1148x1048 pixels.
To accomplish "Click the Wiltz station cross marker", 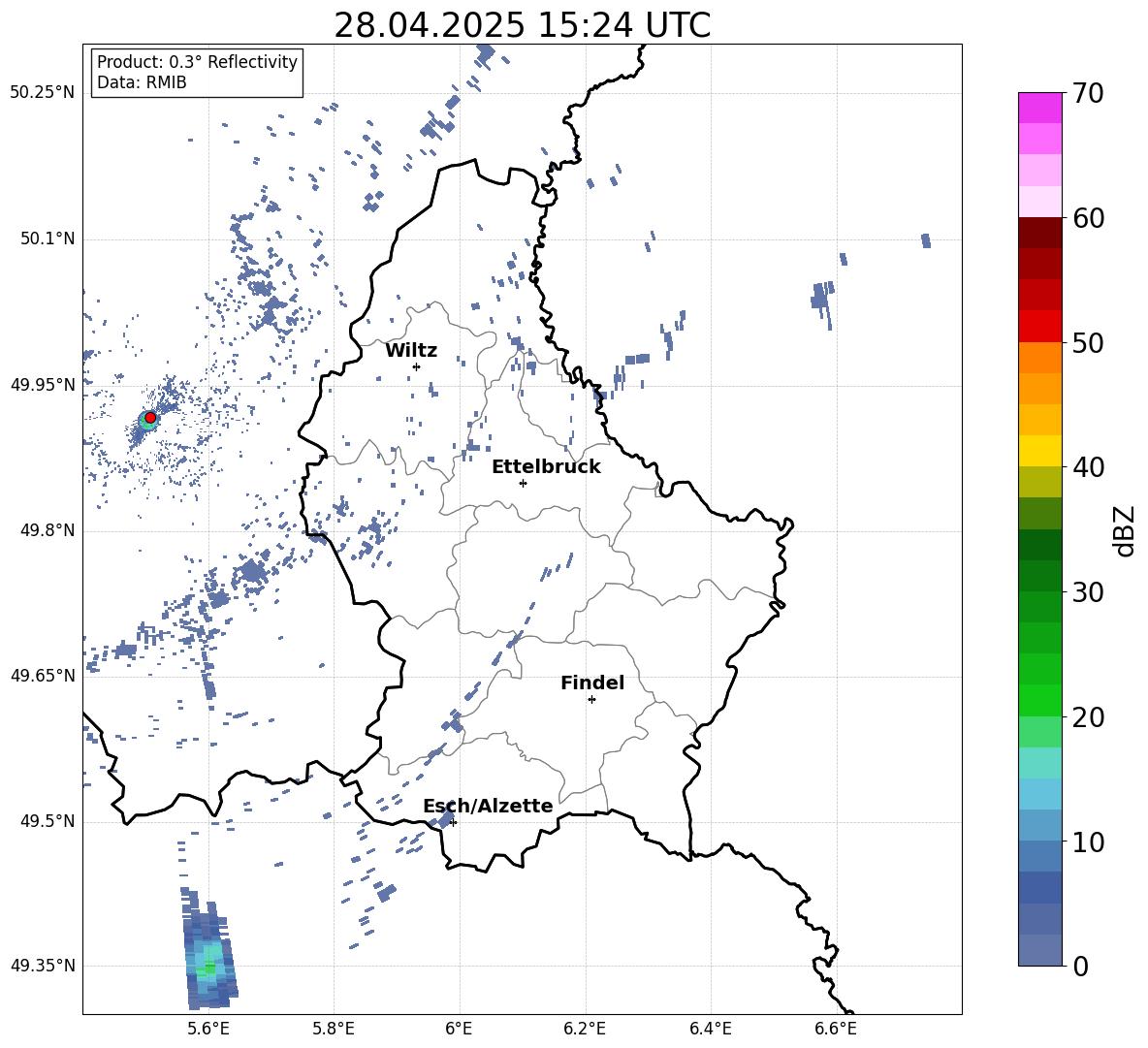I will click(417, 366).
